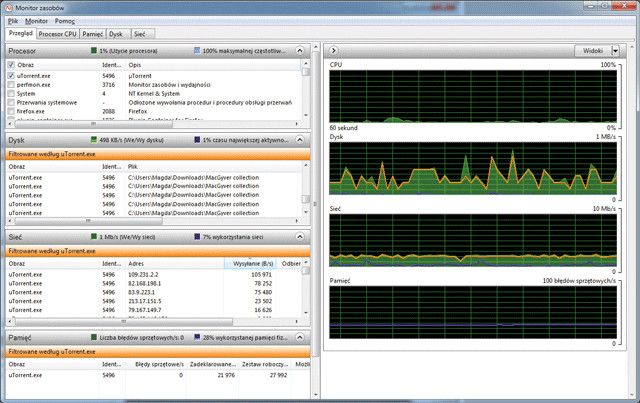The image size is (640, 403).
Task: Collapse the Dysk section chevron
Action: click(x=300, y=140)
